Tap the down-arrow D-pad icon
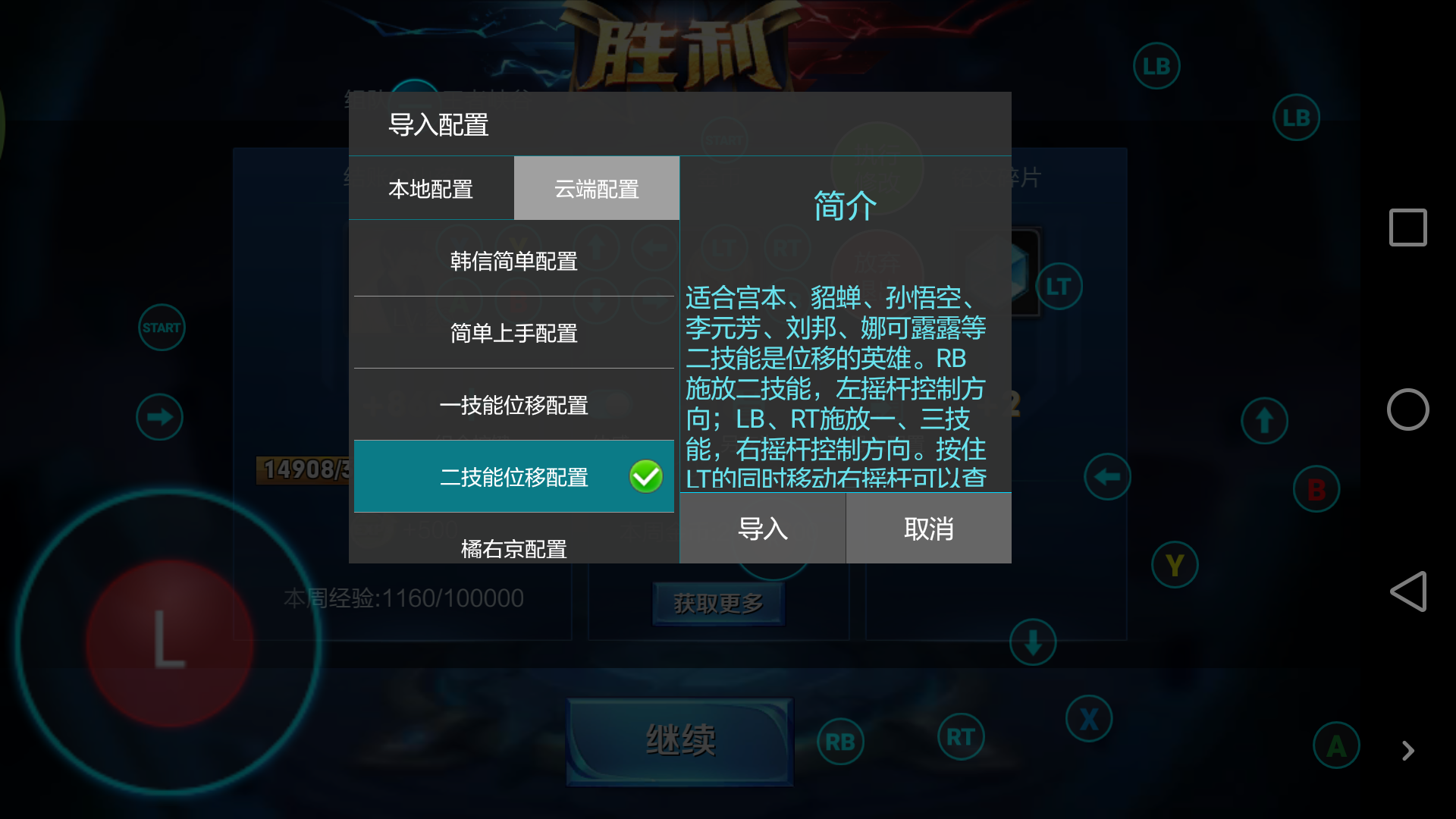Image resolution: width=1456 pixels, height=819 pixels. 1033,643
